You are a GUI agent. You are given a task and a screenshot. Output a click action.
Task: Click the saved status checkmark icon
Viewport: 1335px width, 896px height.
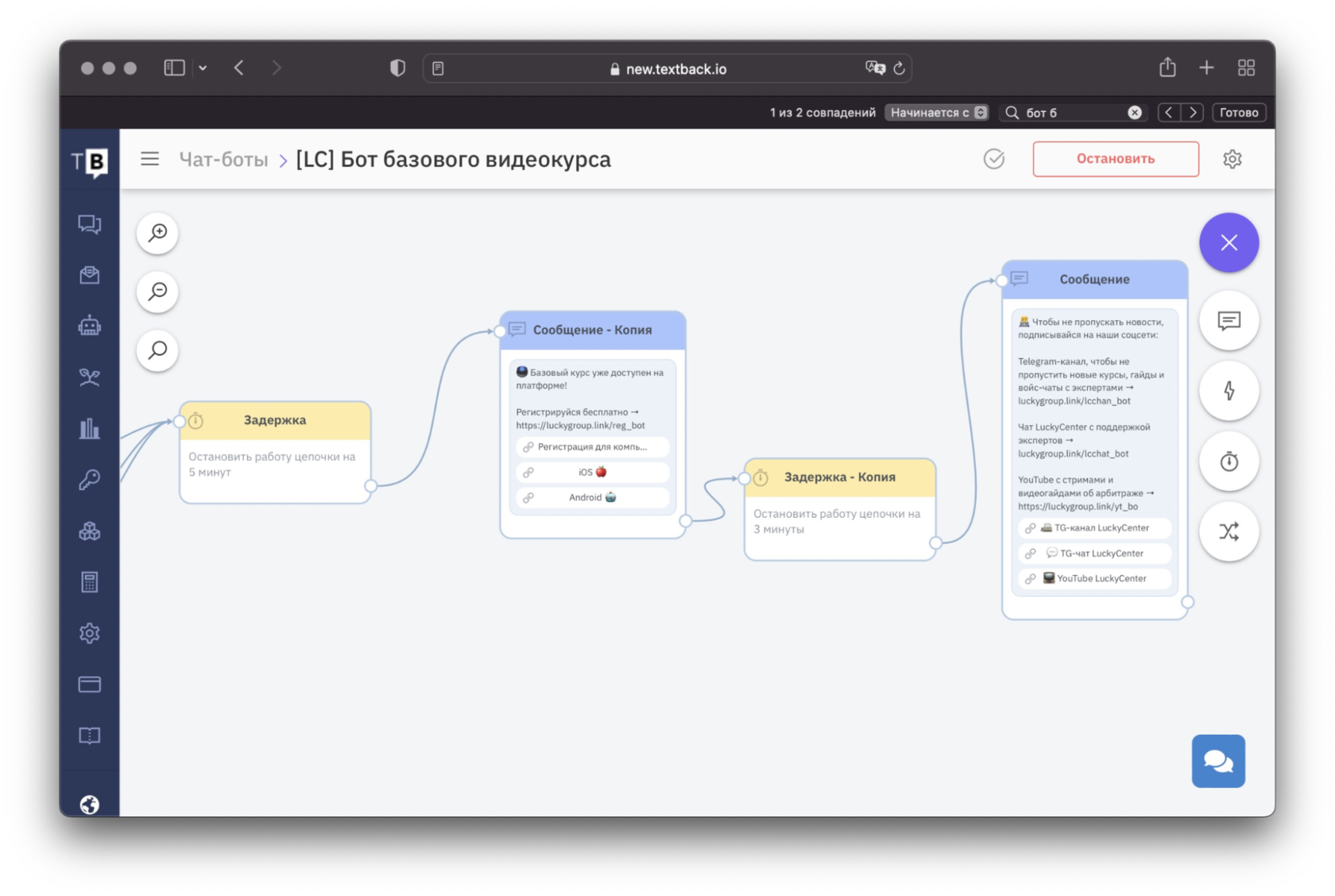(993, 159)
